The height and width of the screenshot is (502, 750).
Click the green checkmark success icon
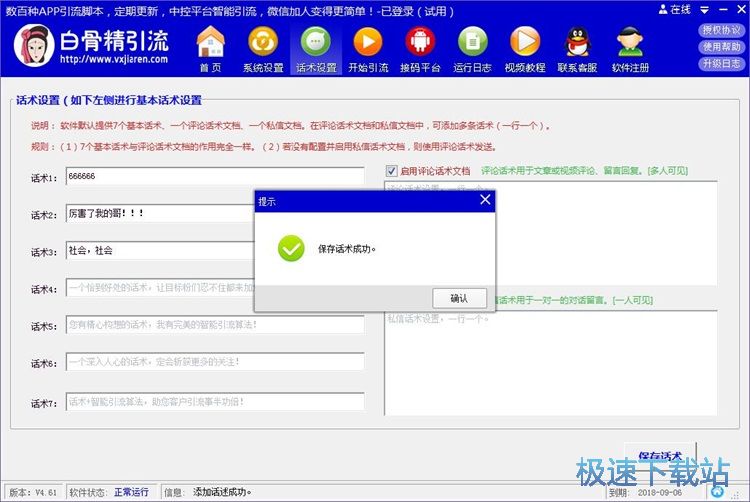[291, 249]
